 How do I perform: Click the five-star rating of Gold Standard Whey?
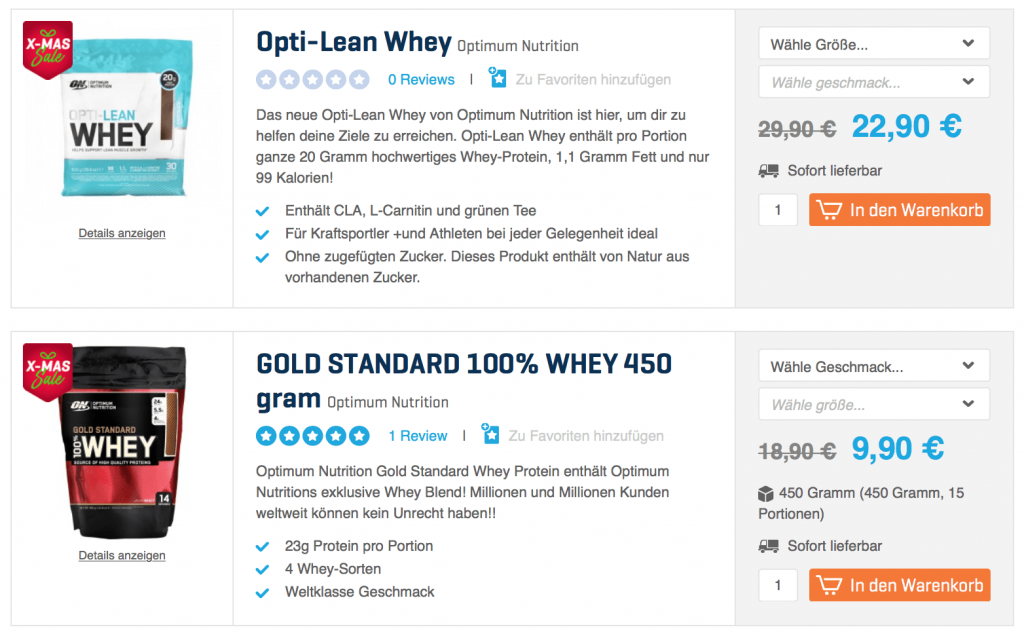point(313,436)
